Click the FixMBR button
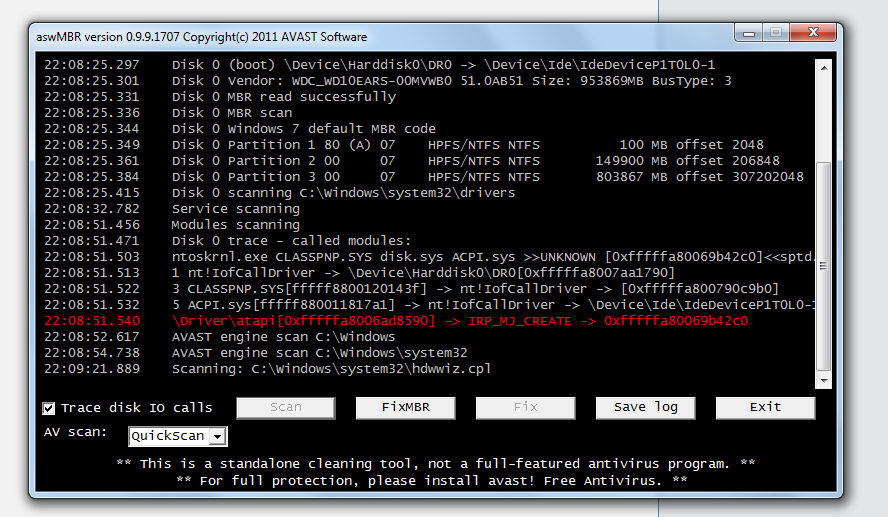 coord(405,408)
